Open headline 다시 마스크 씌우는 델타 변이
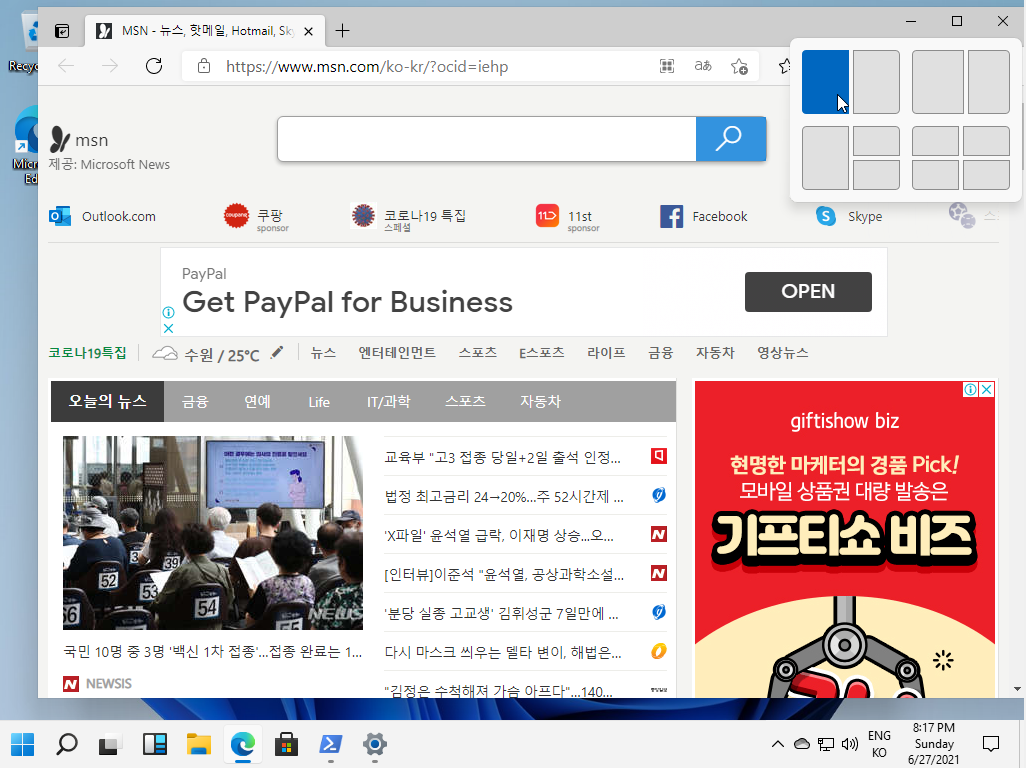The image size is (1026, 768). 503,652
